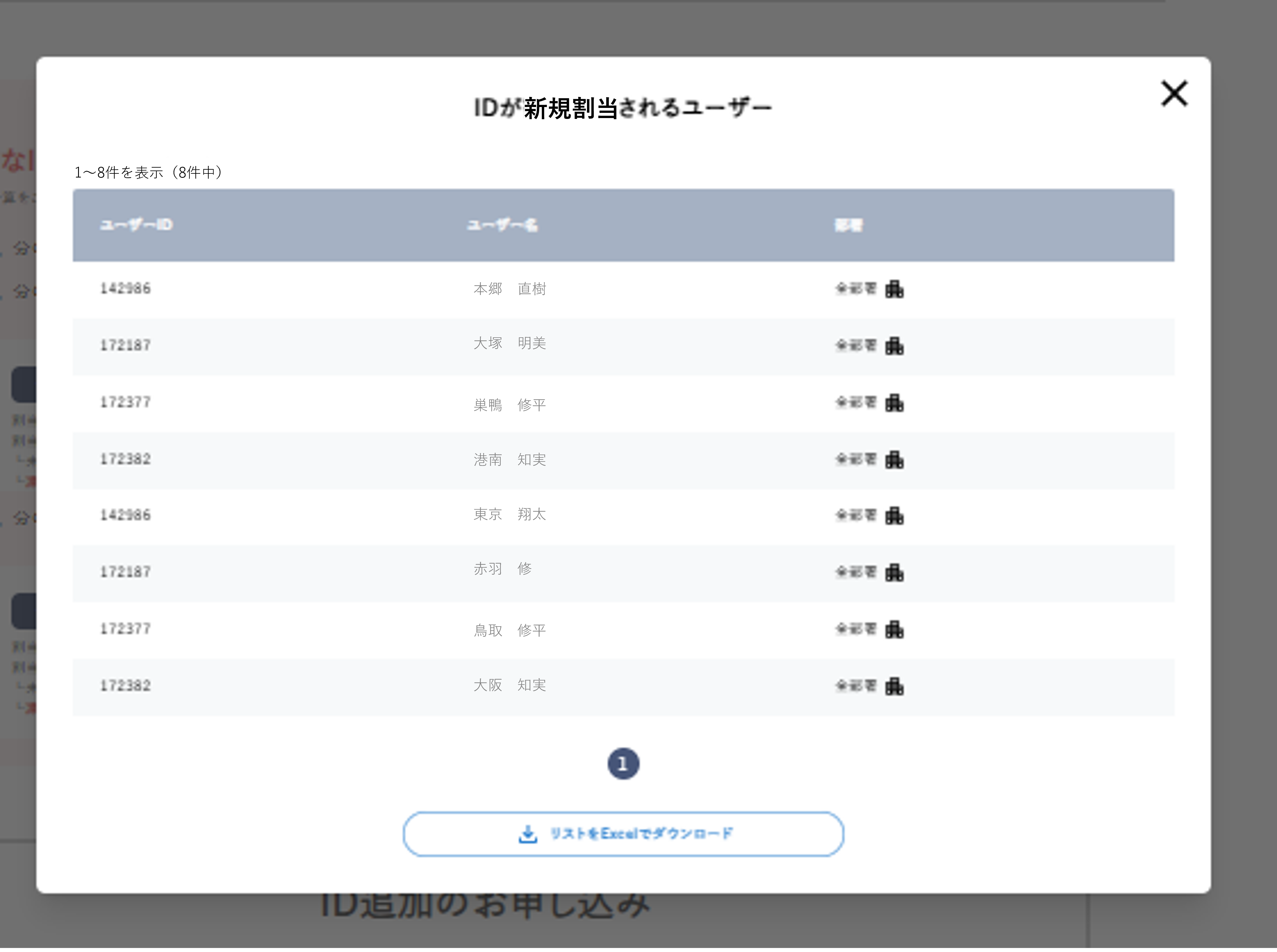Click the department text in the 本郷 直樹 row
Screen dimensions: 1277x952
pyautogui.click(x=856, y=288)
